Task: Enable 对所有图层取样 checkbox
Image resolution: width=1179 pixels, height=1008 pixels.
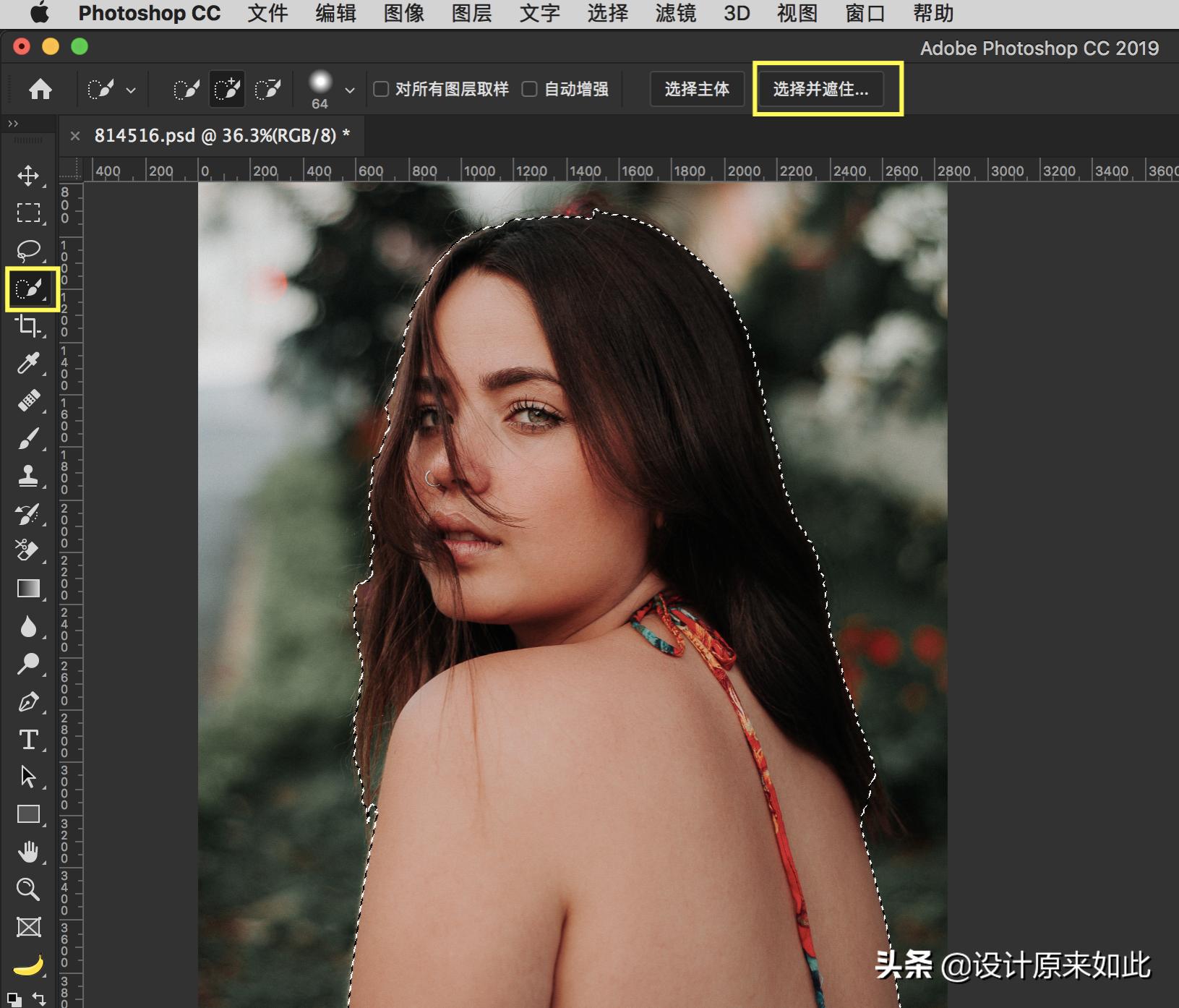Action: tap(381, 89)
